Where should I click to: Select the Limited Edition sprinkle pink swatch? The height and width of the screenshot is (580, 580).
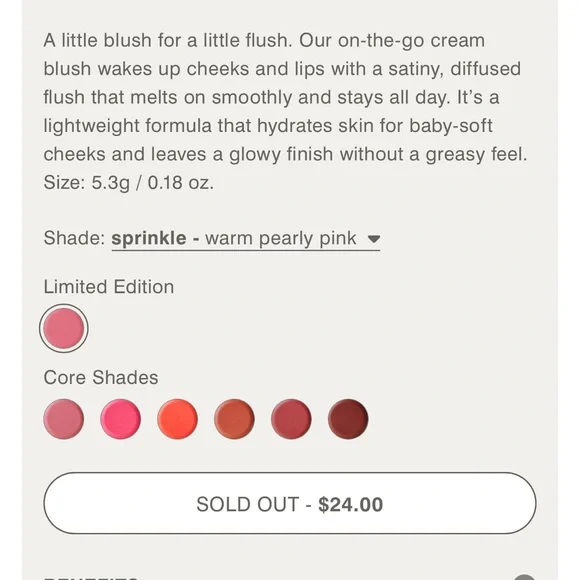[x=64, y=328]
